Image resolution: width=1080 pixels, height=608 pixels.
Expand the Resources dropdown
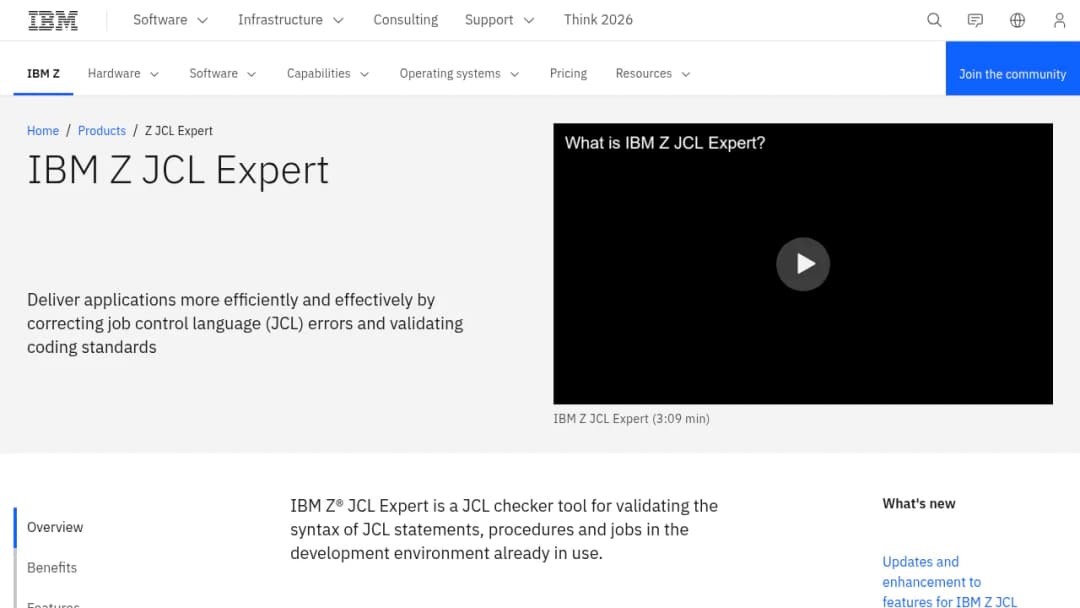[x=653, y=74]
